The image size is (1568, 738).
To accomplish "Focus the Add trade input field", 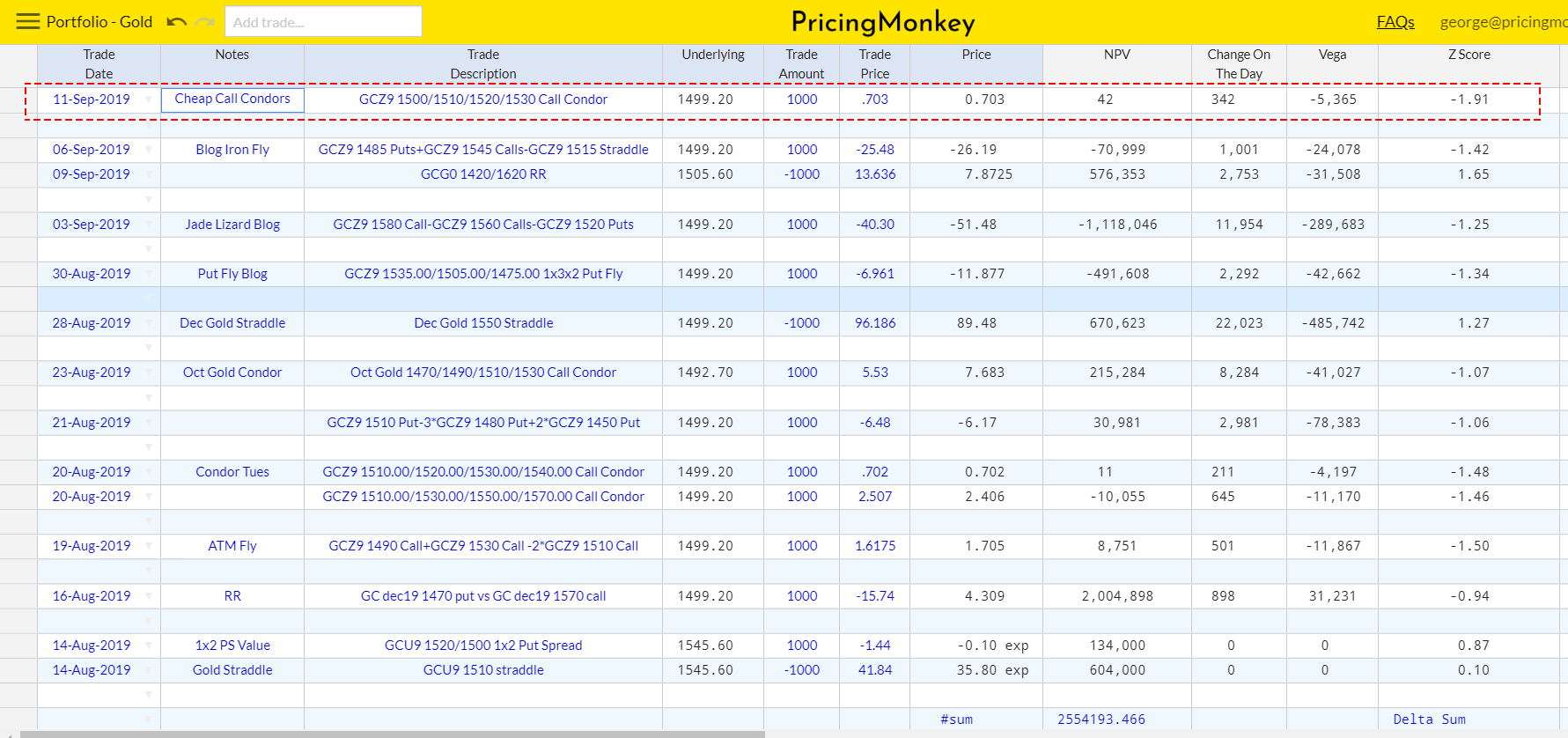I will tap(323, 22).
